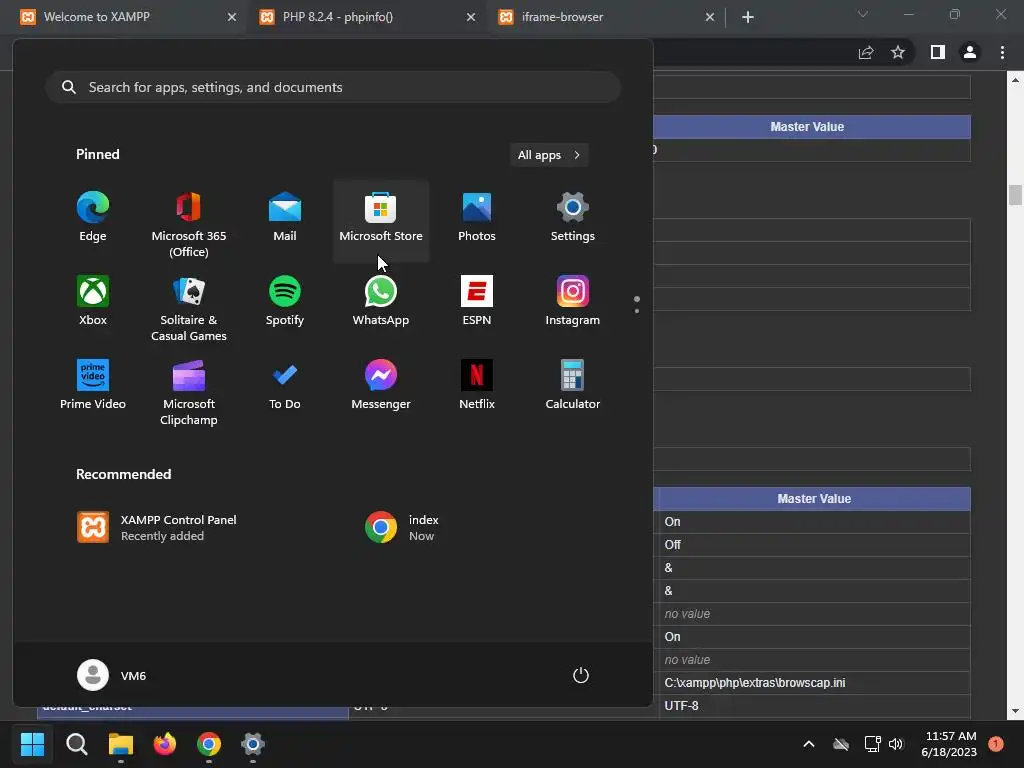The height and width of the screenshot is (768, 1024).
Task: Open the Edge app from Pinned
Action: point(93,218)
